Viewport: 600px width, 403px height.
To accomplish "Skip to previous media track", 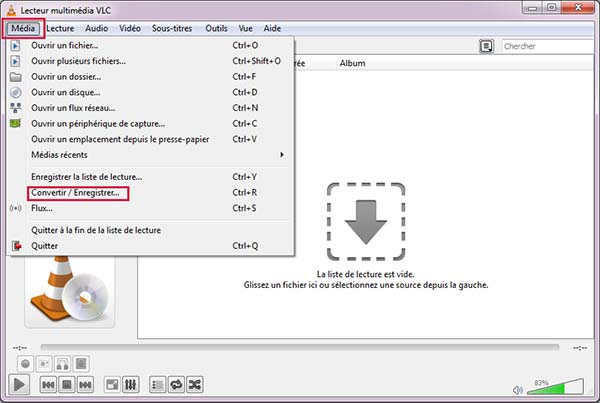I will [x=48, y=384].
